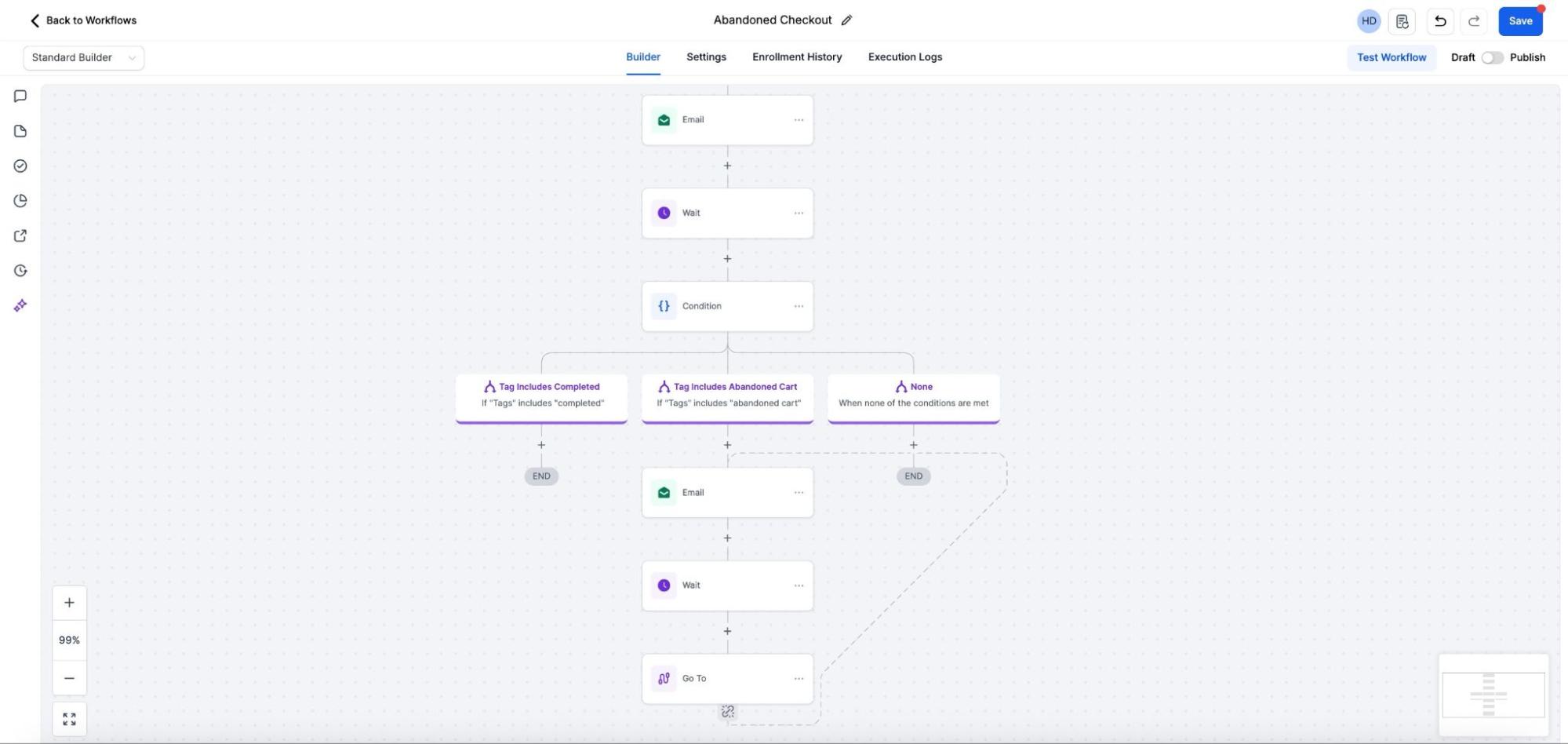The width and height of the screenshot is (1568, 744).
Task: Click the fit-to-screen expand icon
Action: (69, 719)
